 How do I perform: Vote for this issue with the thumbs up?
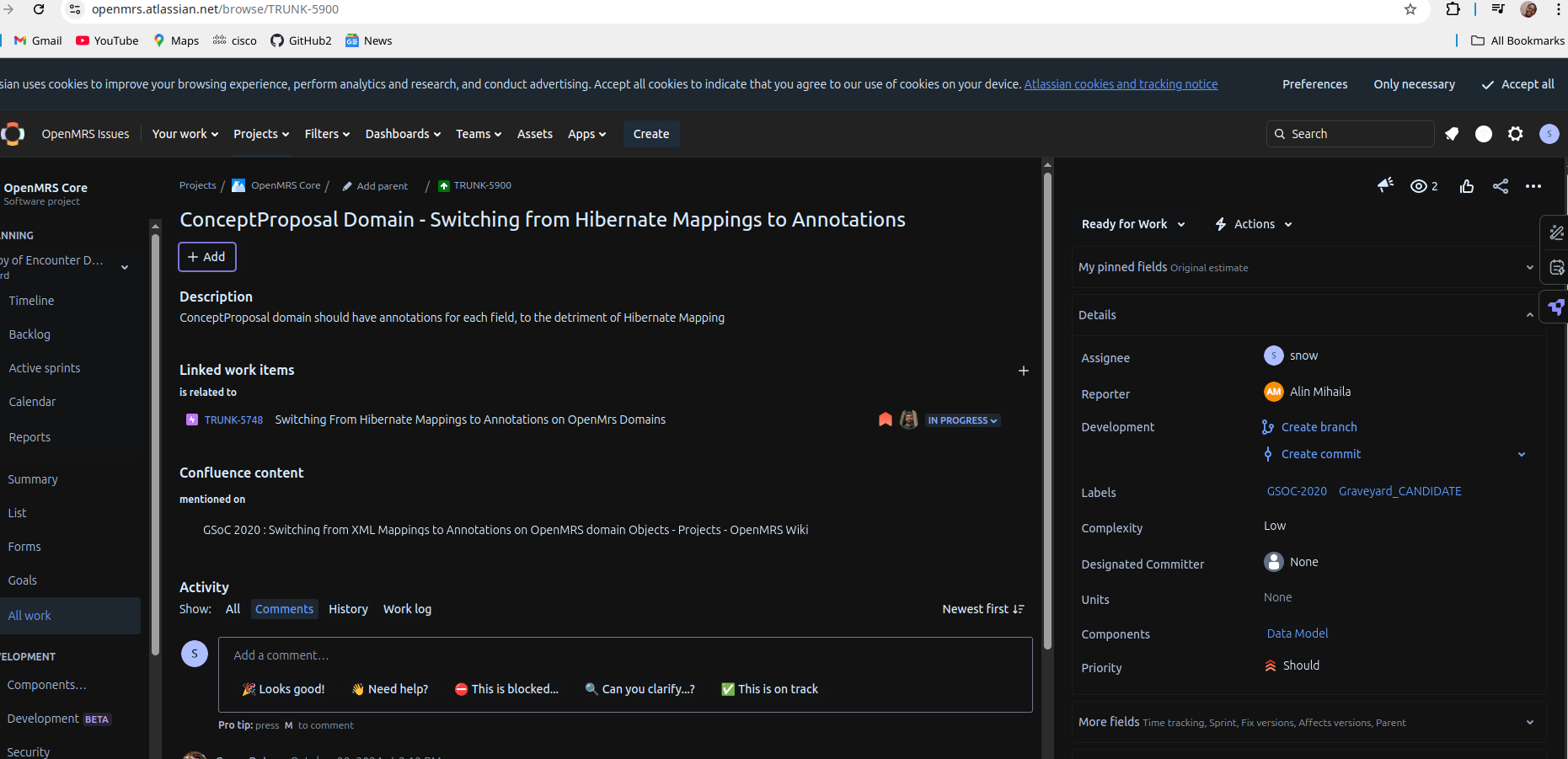point(1467,186)
